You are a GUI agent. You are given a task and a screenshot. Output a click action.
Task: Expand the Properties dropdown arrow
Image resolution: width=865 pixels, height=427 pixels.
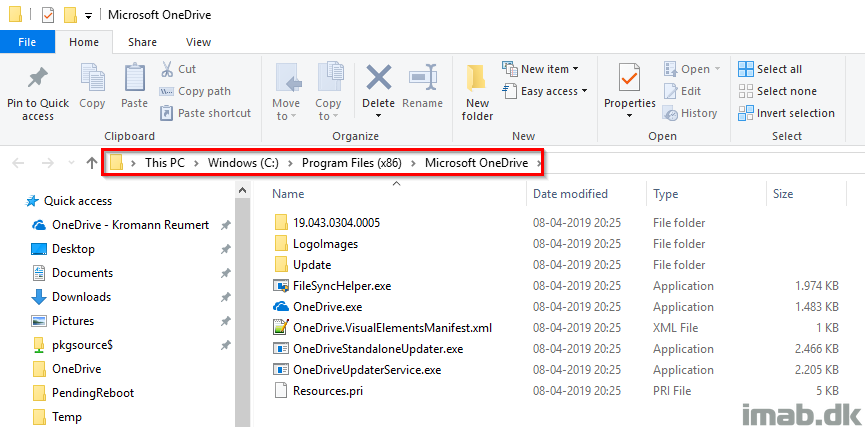coord(629,116)
